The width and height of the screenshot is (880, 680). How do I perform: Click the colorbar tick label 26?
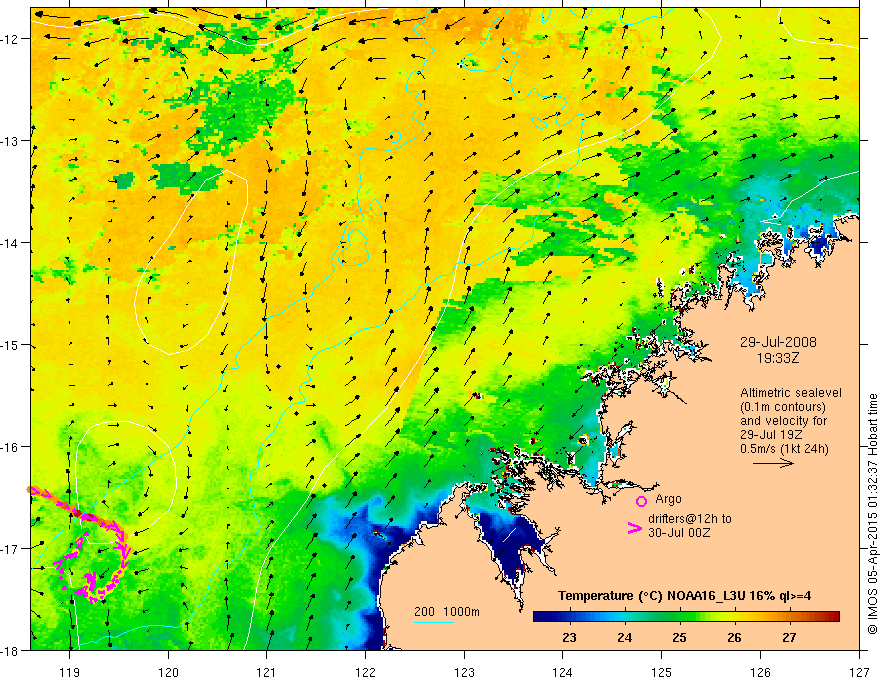point(734,638)
